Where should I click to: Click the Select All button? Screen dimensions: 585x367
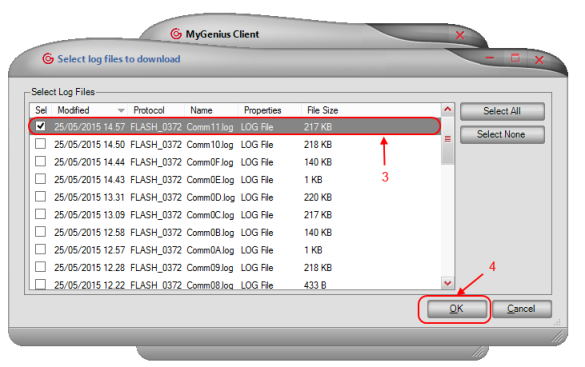[x=502, y=111]
